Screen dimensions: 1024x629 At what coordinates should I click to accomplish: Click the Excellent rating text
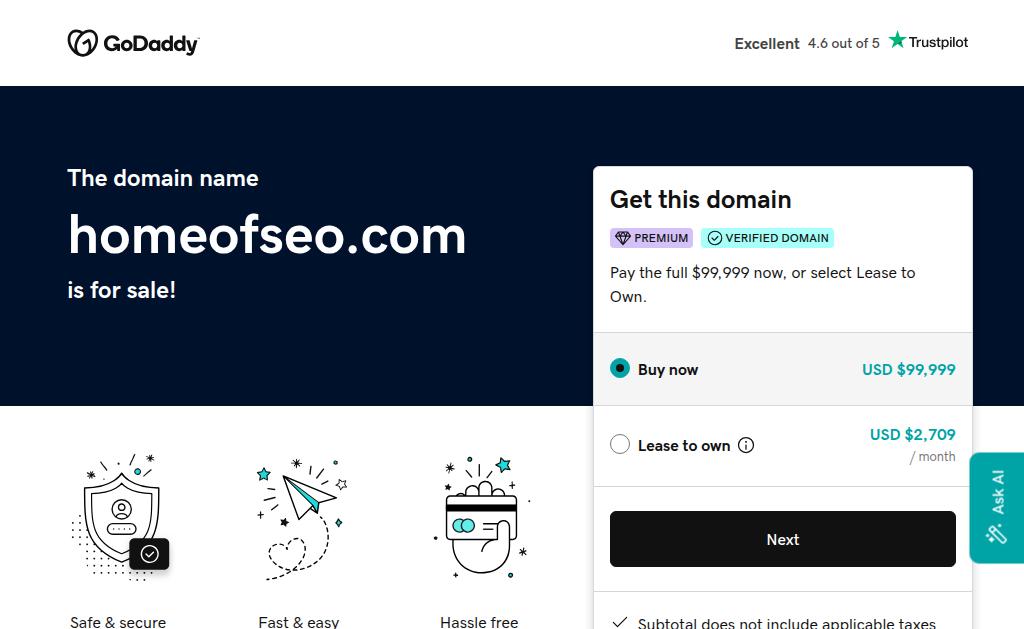tap(767, 44)
